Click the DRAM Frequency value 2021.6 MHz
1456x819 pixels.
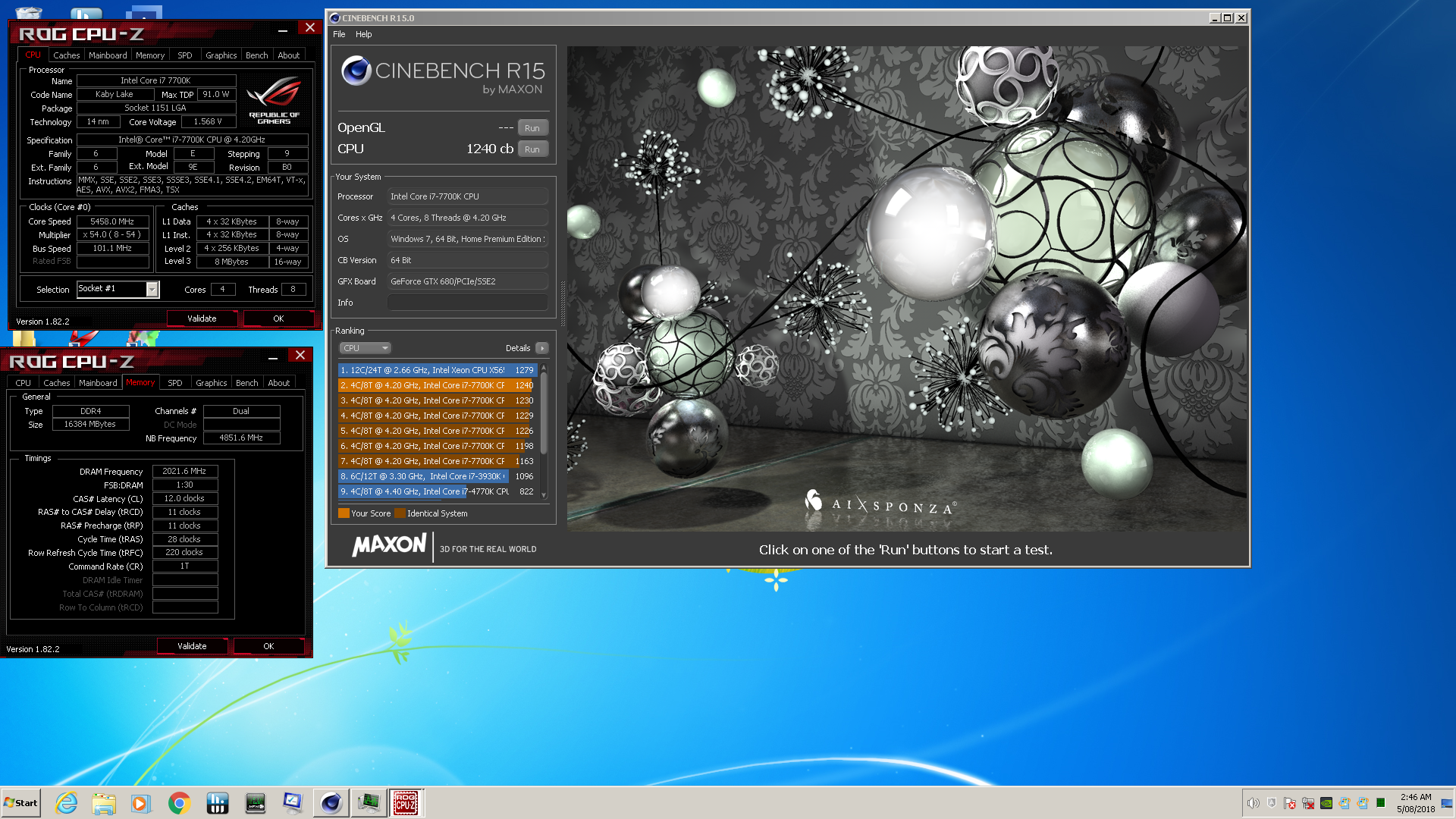click(x=185, y=471)
